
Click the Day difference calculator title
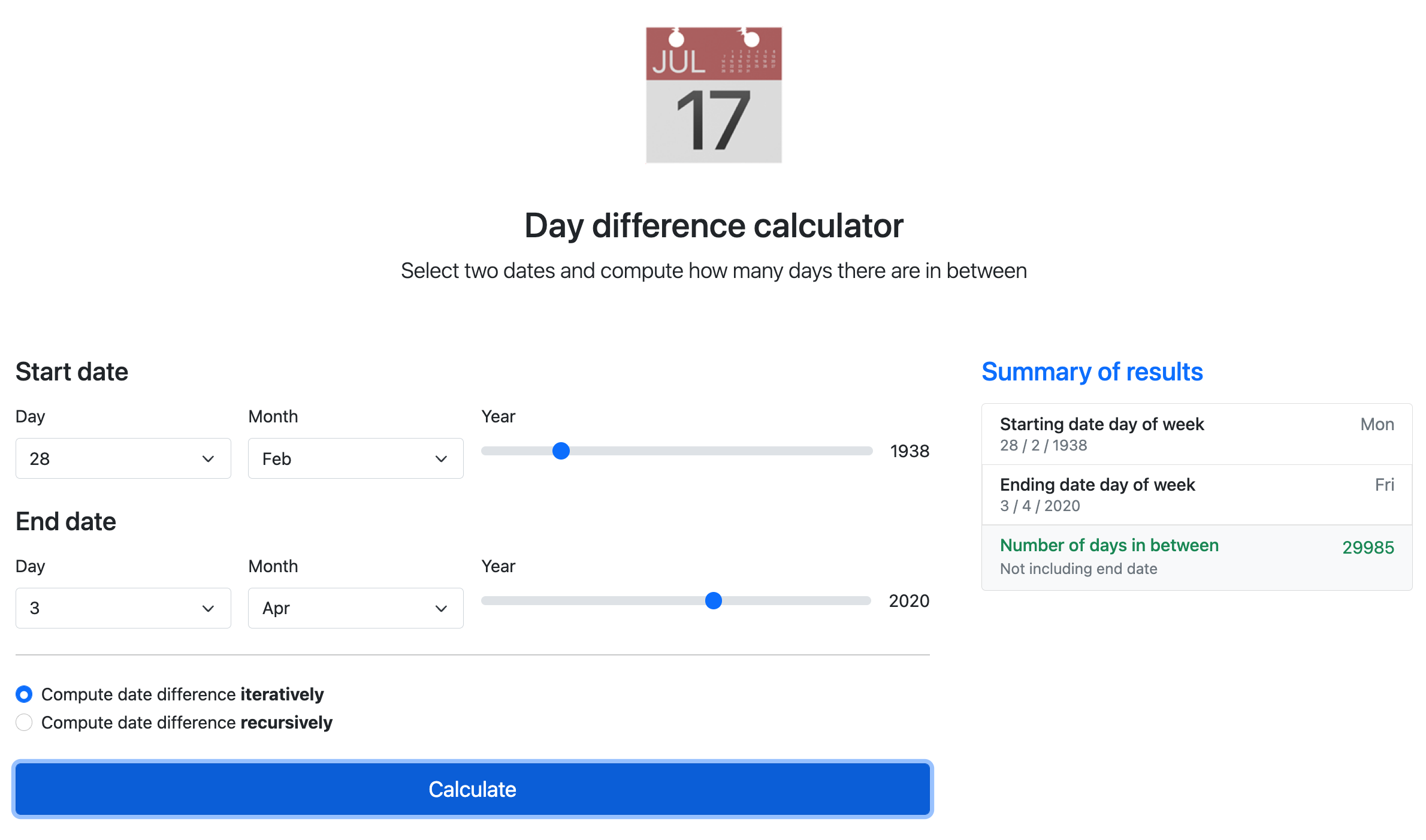point(714,226)
